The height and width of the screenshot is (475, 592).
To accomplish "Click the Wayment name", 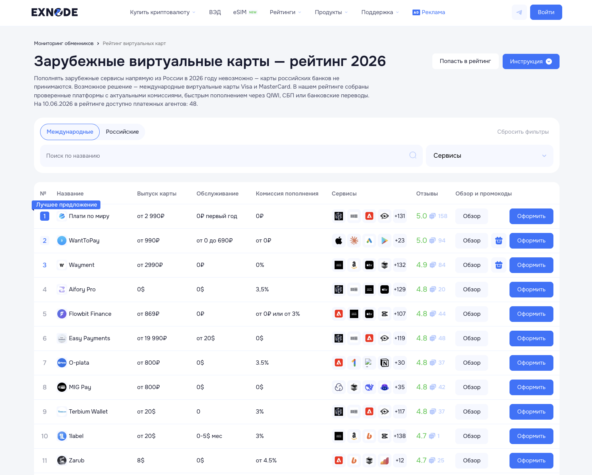I will 82,265.
